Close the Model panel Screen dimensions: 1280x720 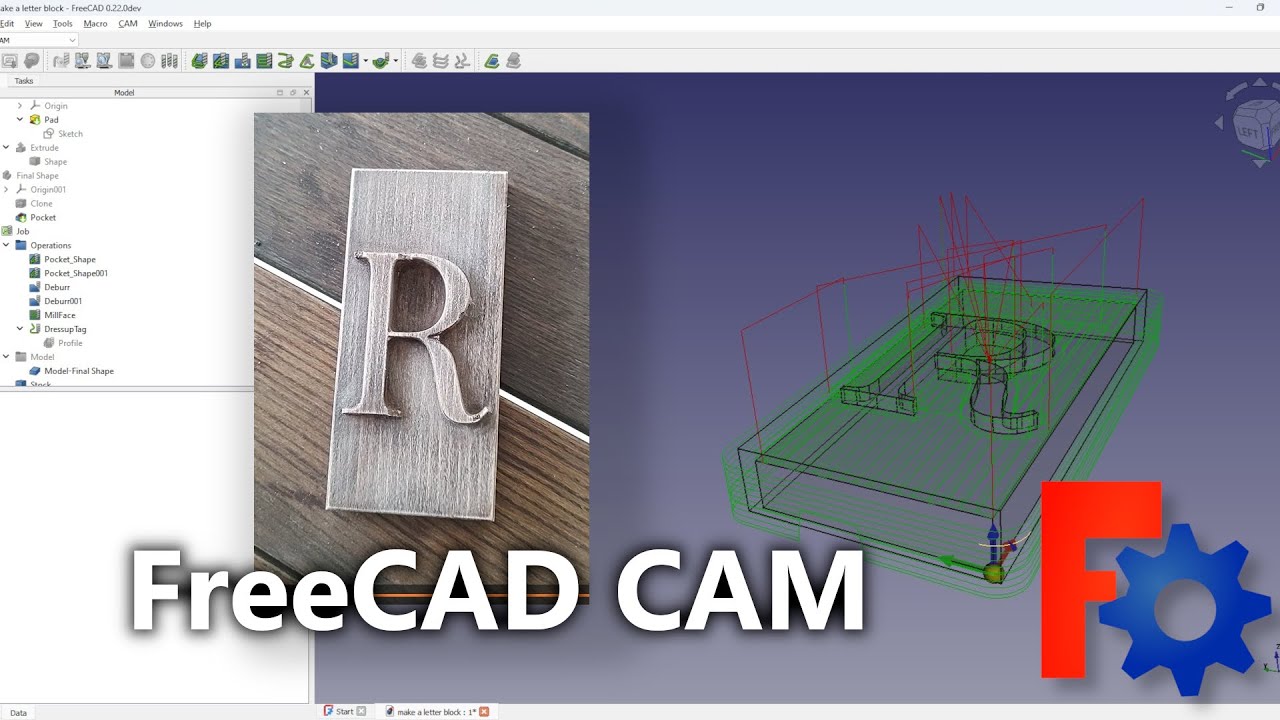(306, 92)
